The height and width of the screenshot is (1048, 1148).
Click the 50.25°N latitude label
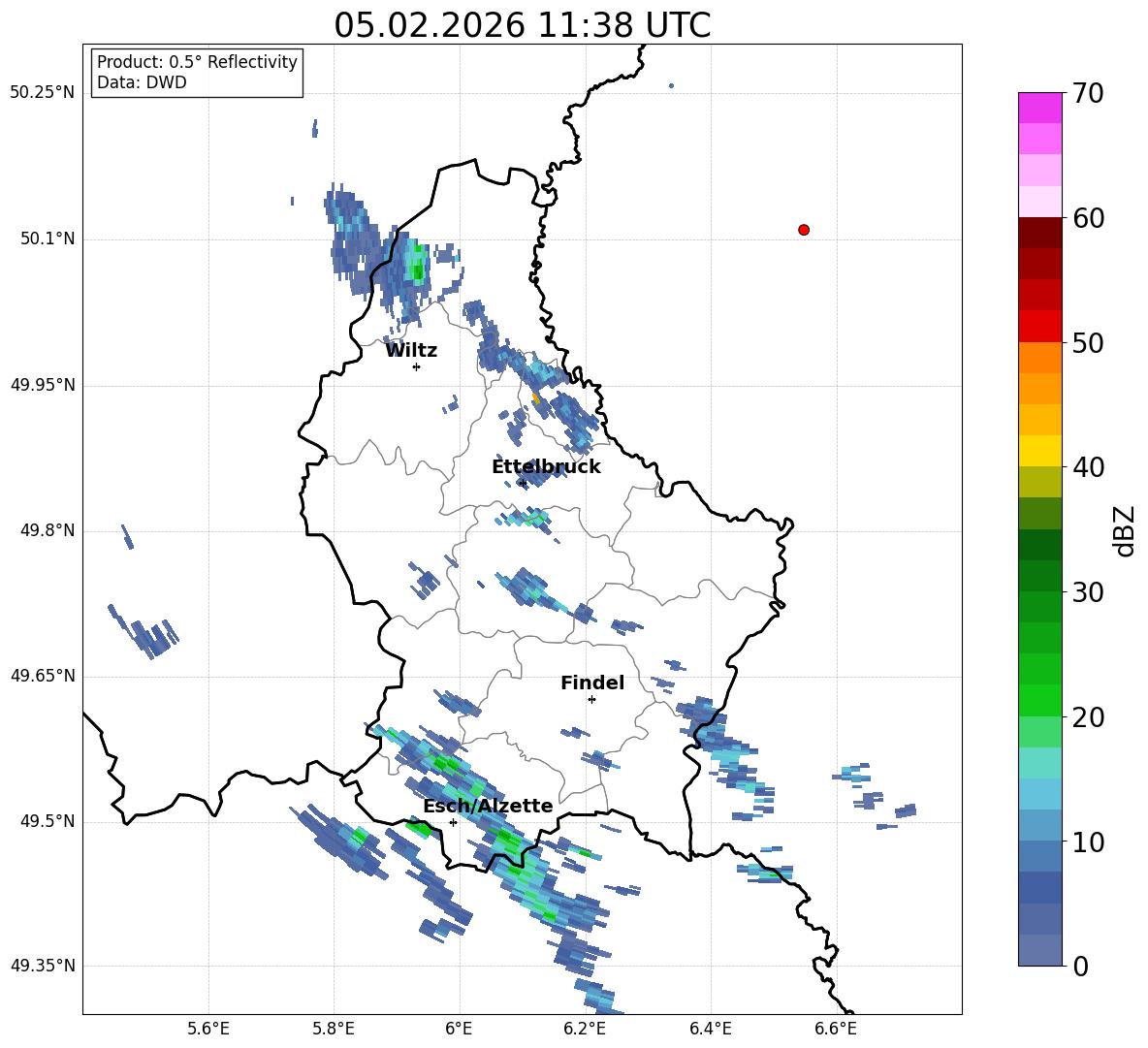tap(43, 93)
